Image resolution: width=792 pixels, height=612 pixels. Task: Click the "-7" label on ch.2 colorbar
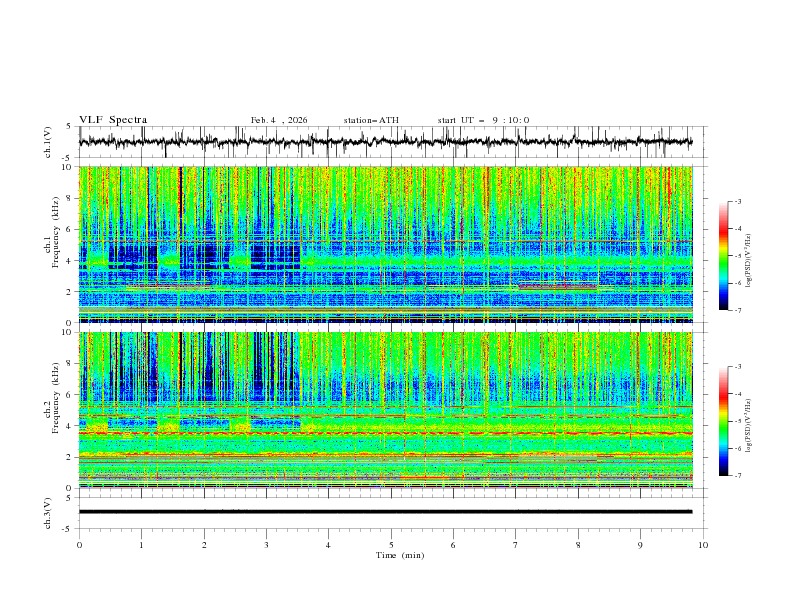click(x=738, y=475)
